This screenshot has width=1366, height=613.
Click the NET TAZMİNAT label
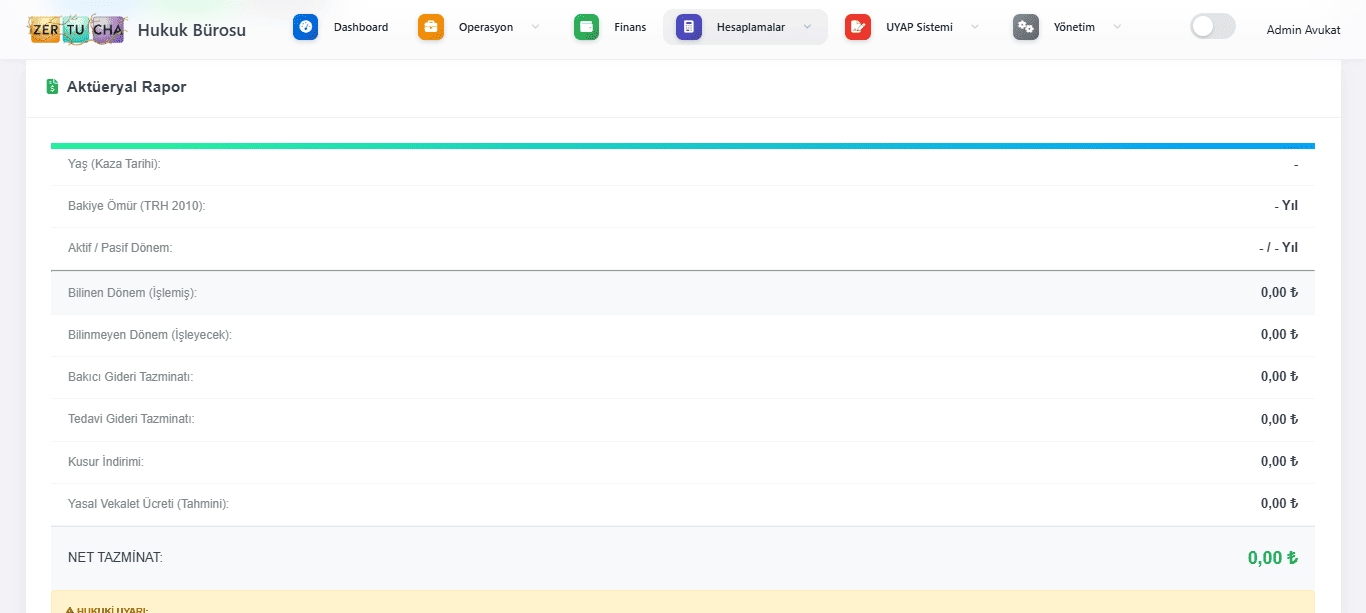[115, 557]
